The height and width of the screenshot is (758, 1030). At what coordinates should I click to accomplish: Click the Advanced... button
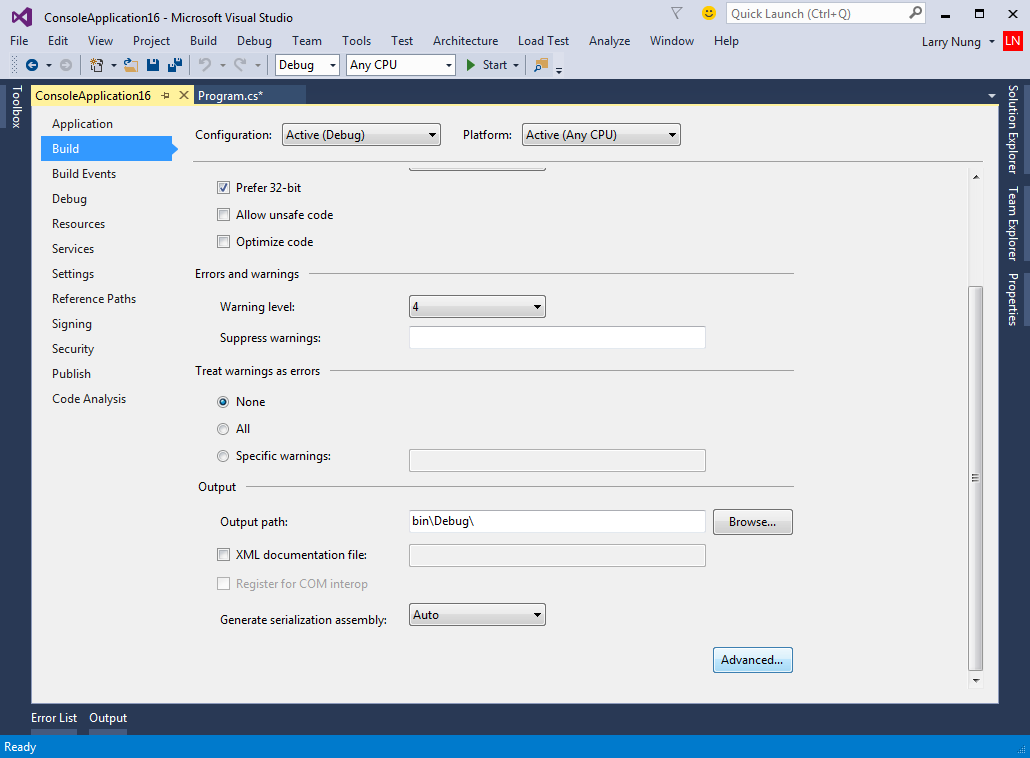753,660
